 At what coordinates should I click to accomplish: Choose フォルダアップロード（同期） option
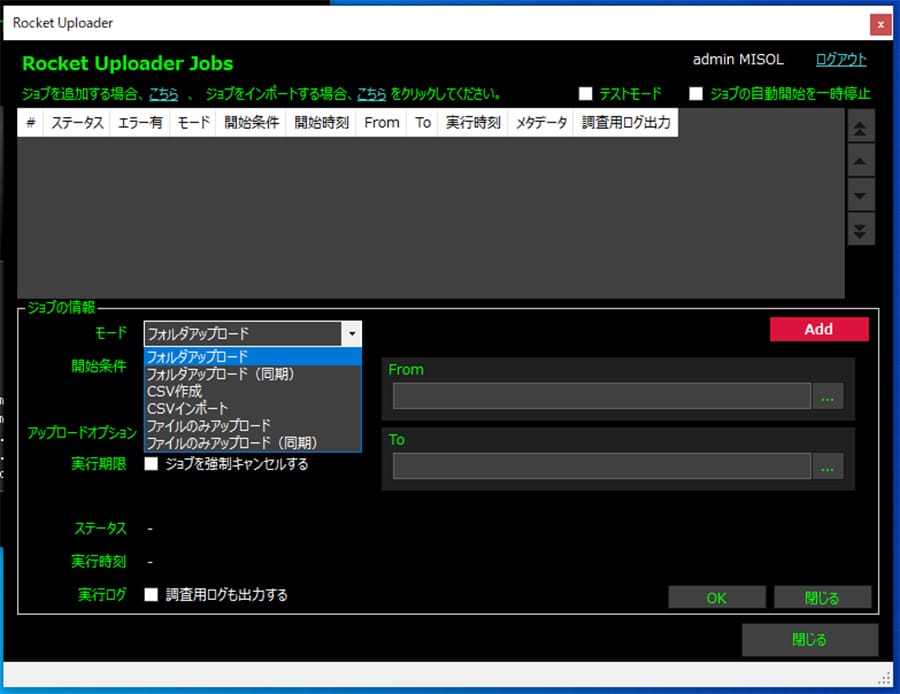[253, 374]
